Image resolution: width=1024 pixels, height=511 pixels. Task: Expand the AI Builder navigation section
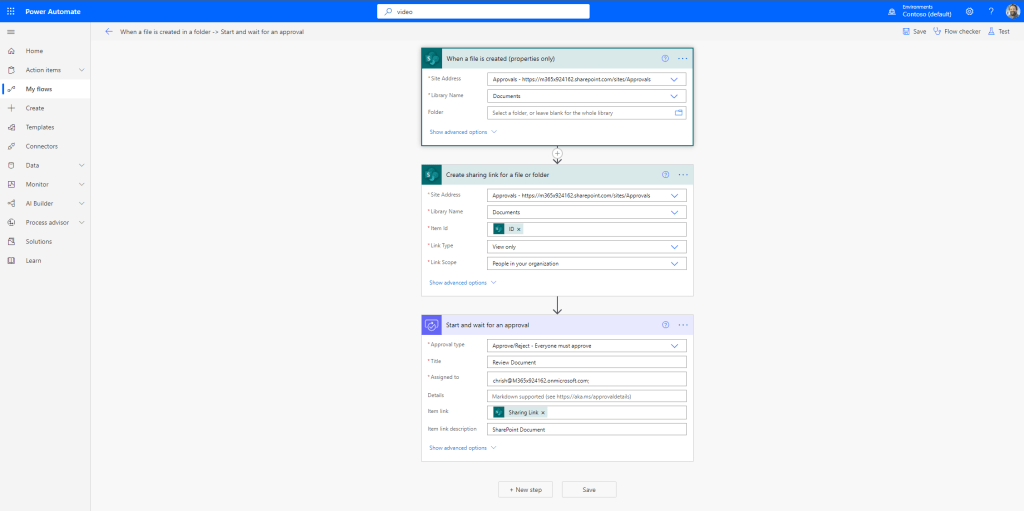tap(81, 203)
